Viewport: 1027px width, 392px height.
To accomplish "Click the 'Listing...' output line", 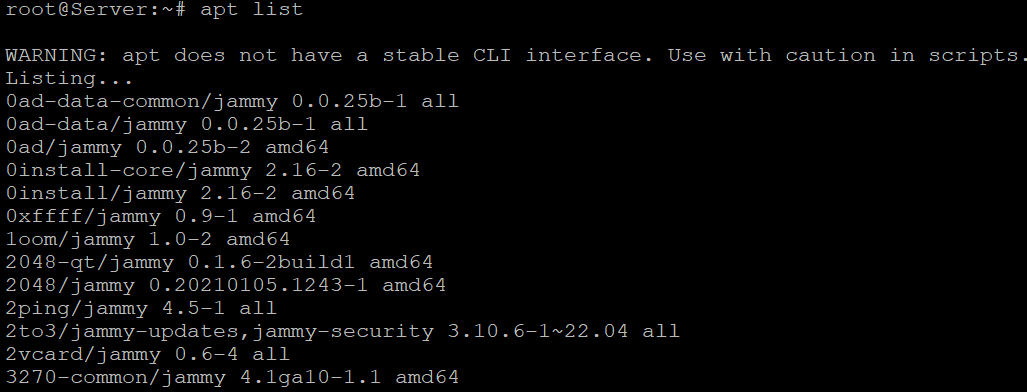I will tap(69, 79).
